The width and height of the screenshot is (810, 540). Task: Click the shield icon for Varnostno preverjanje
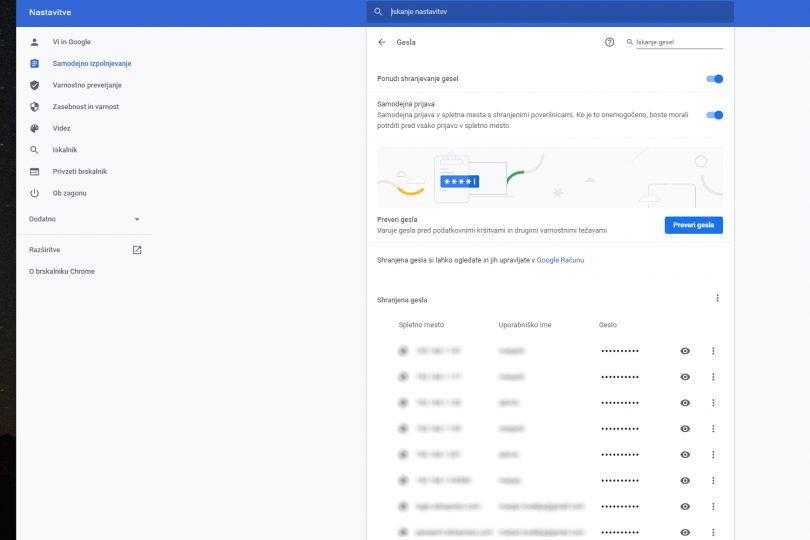[34, 85]
